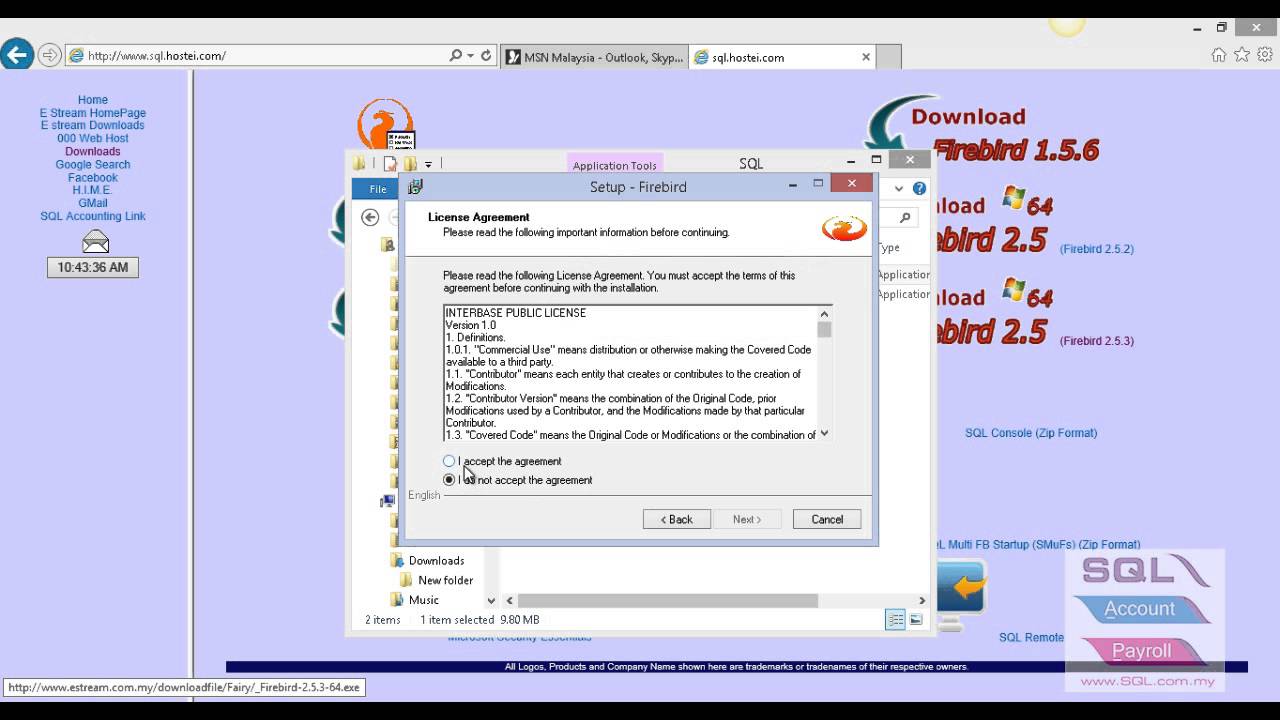
Task: Click the Setup installer icon in title bar
Action: click(416, 186)
